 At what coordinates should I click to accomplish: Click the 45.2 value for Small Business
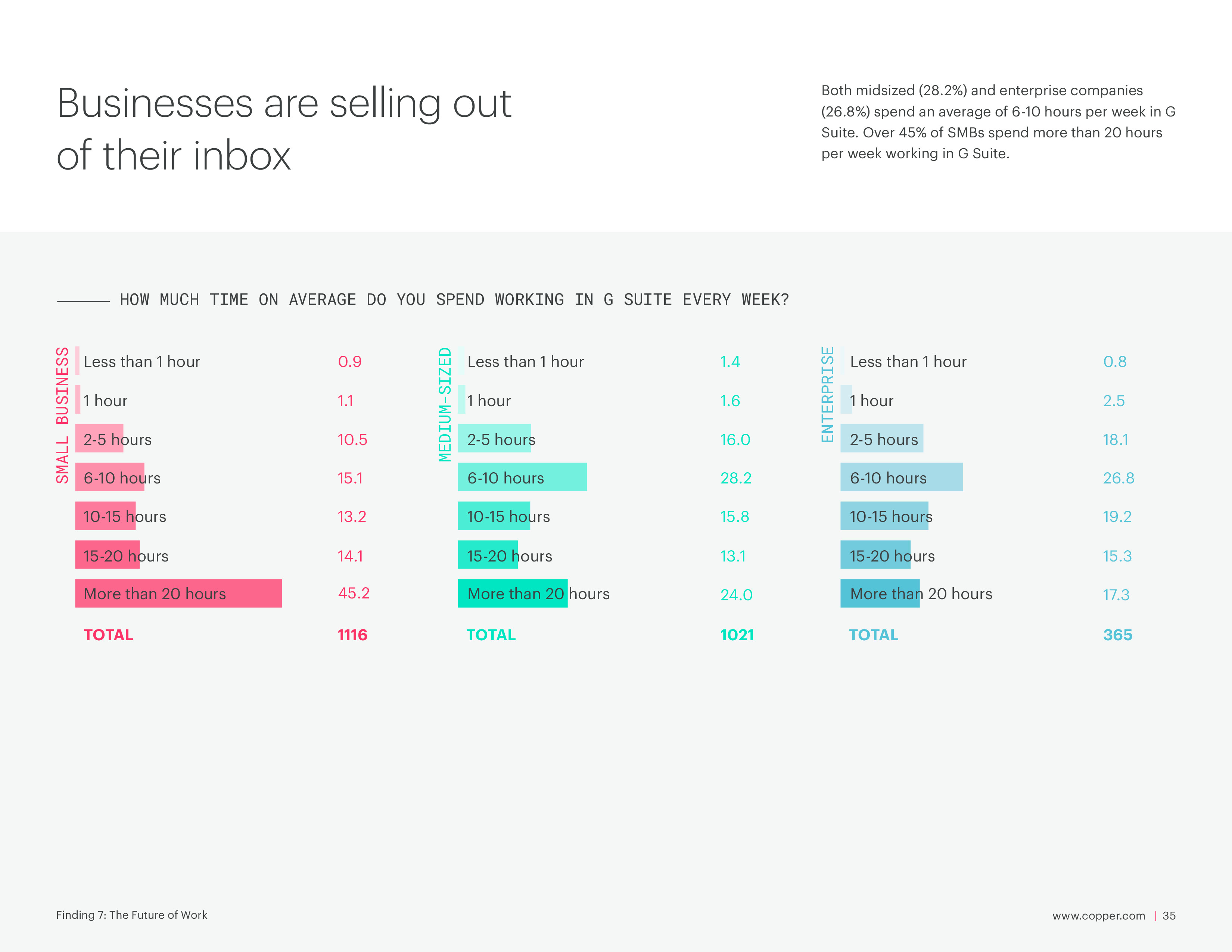(354, 593)
